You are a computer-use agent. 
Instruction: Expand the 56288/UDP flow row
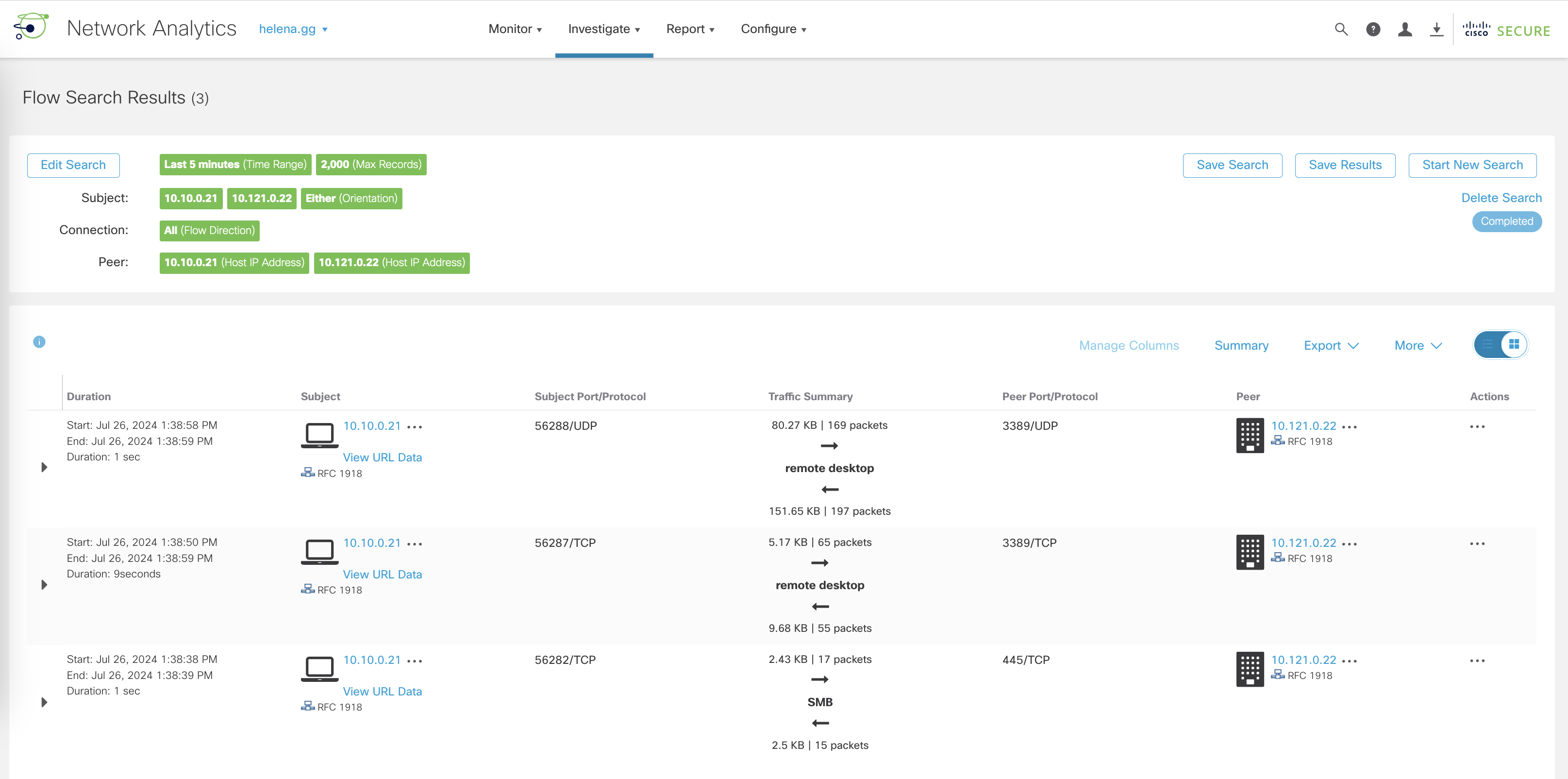(x=44, y=467)
